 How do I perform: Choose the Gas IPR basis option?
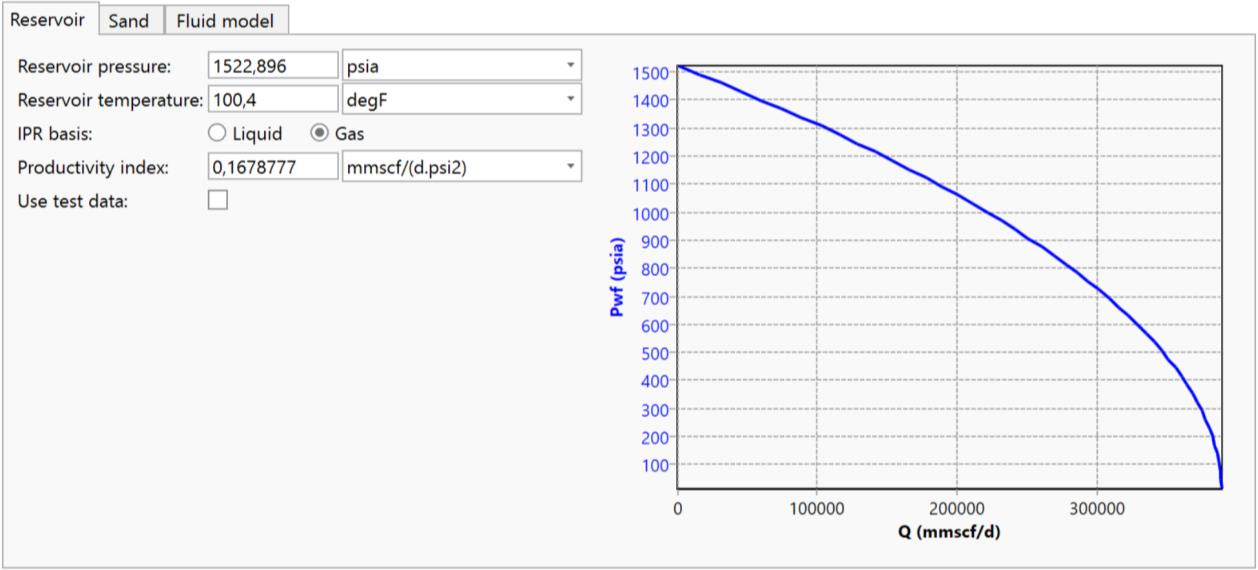point(320,133)
